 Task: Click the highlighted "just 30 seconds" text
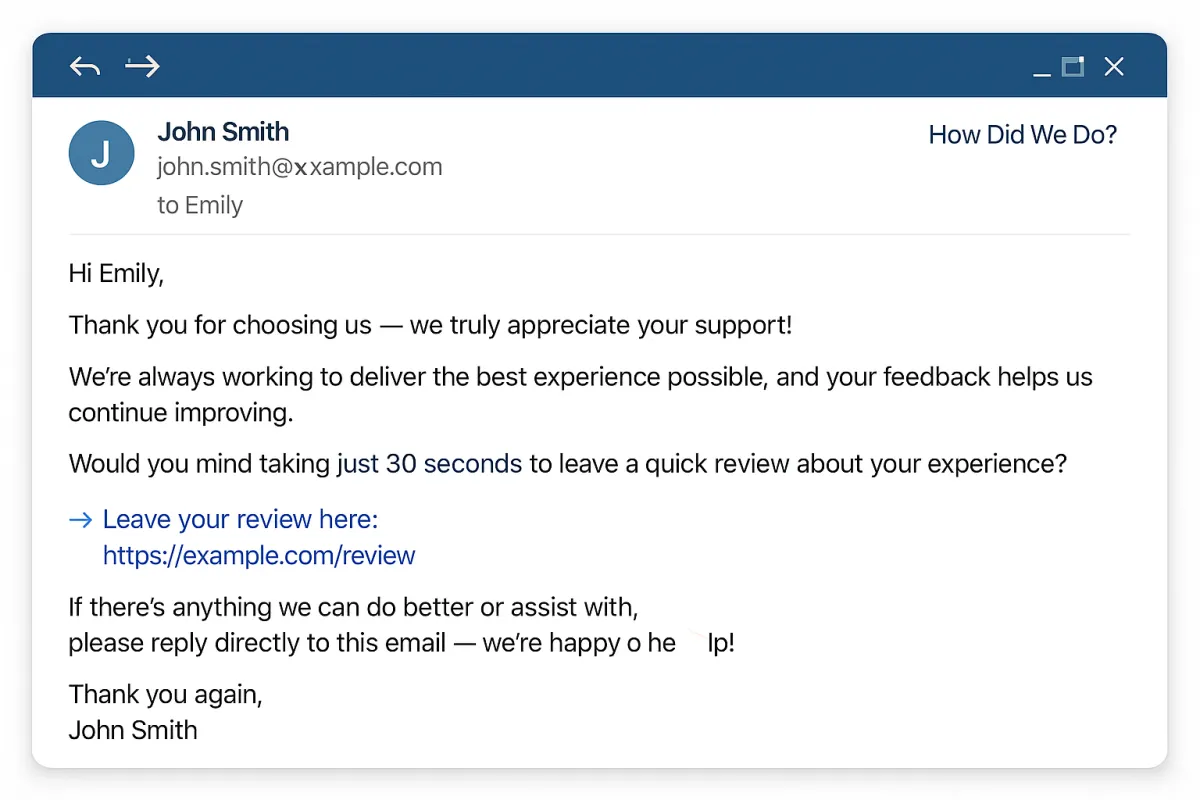pyautogui.click(x=429, y=464)
